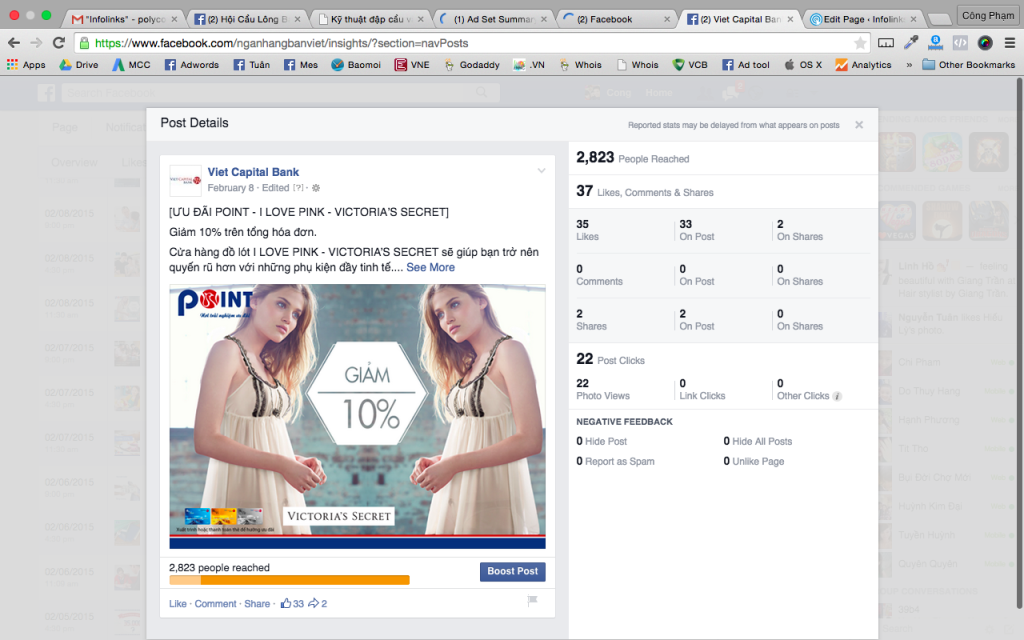Open the .VN bookmark
This screenshot has width=1024, height=640.
529,65
